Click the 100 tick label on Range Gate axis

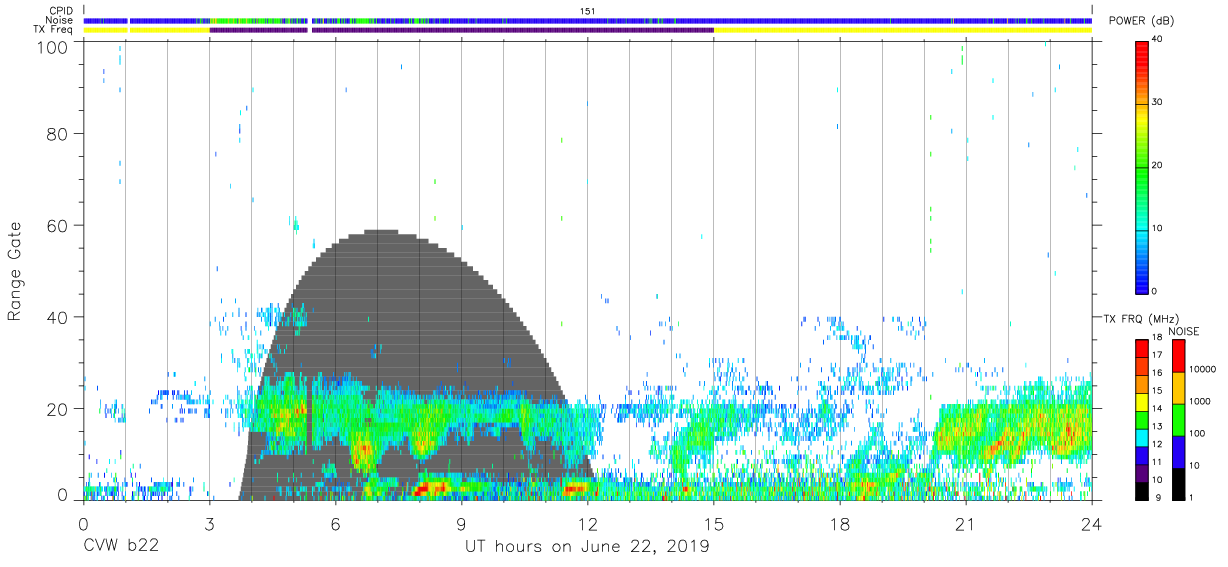(x=53, y=47)
